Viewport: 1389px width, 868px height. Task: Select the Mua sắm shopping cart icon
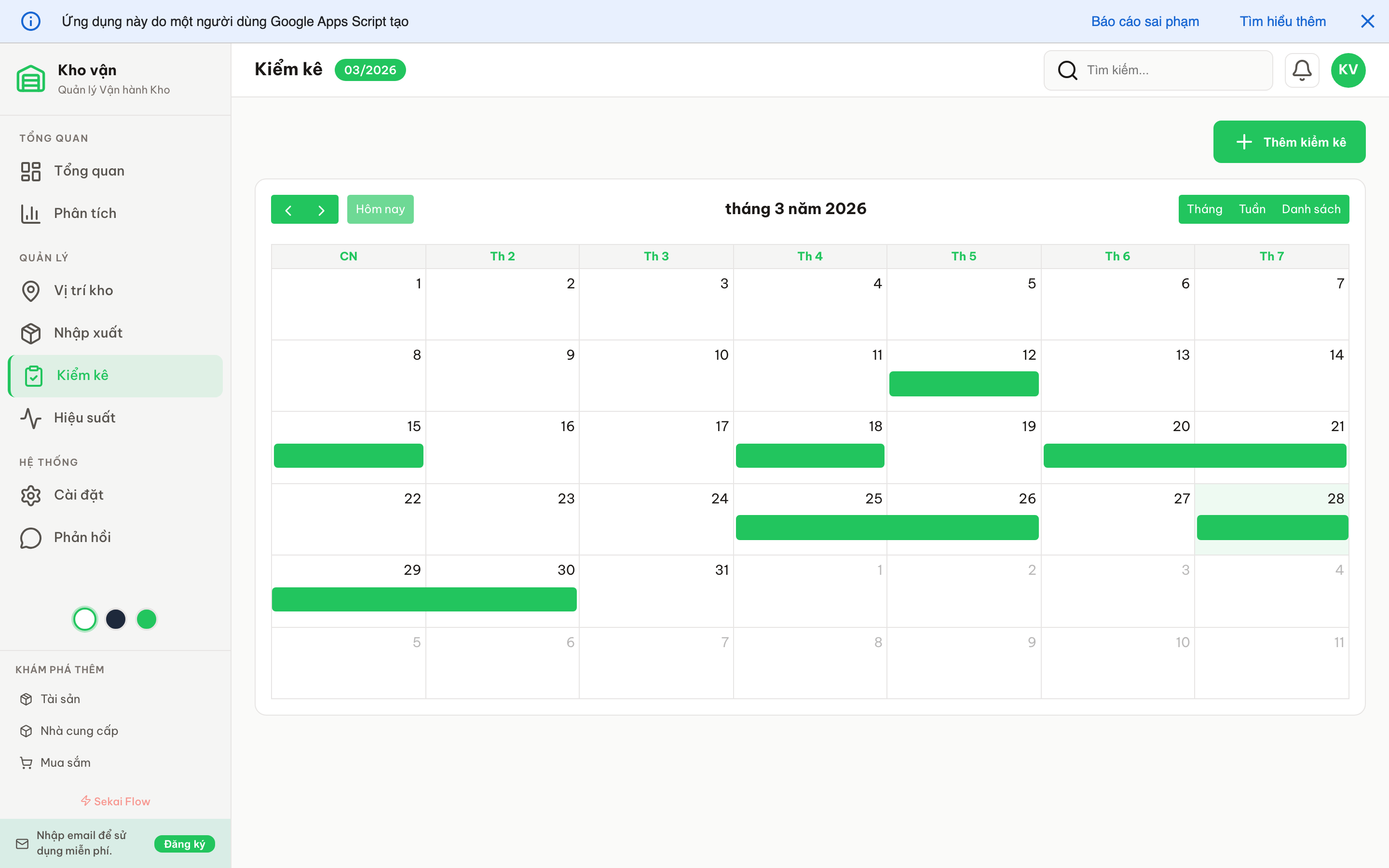(x=27, y=762)
